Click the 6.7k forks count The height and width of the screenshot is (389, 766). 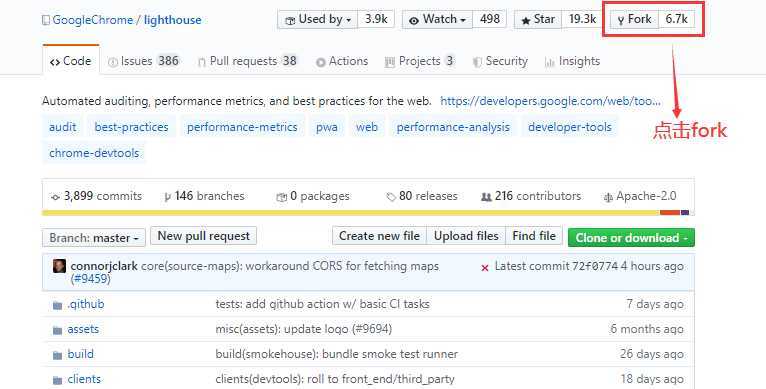(x=677, y=19)
